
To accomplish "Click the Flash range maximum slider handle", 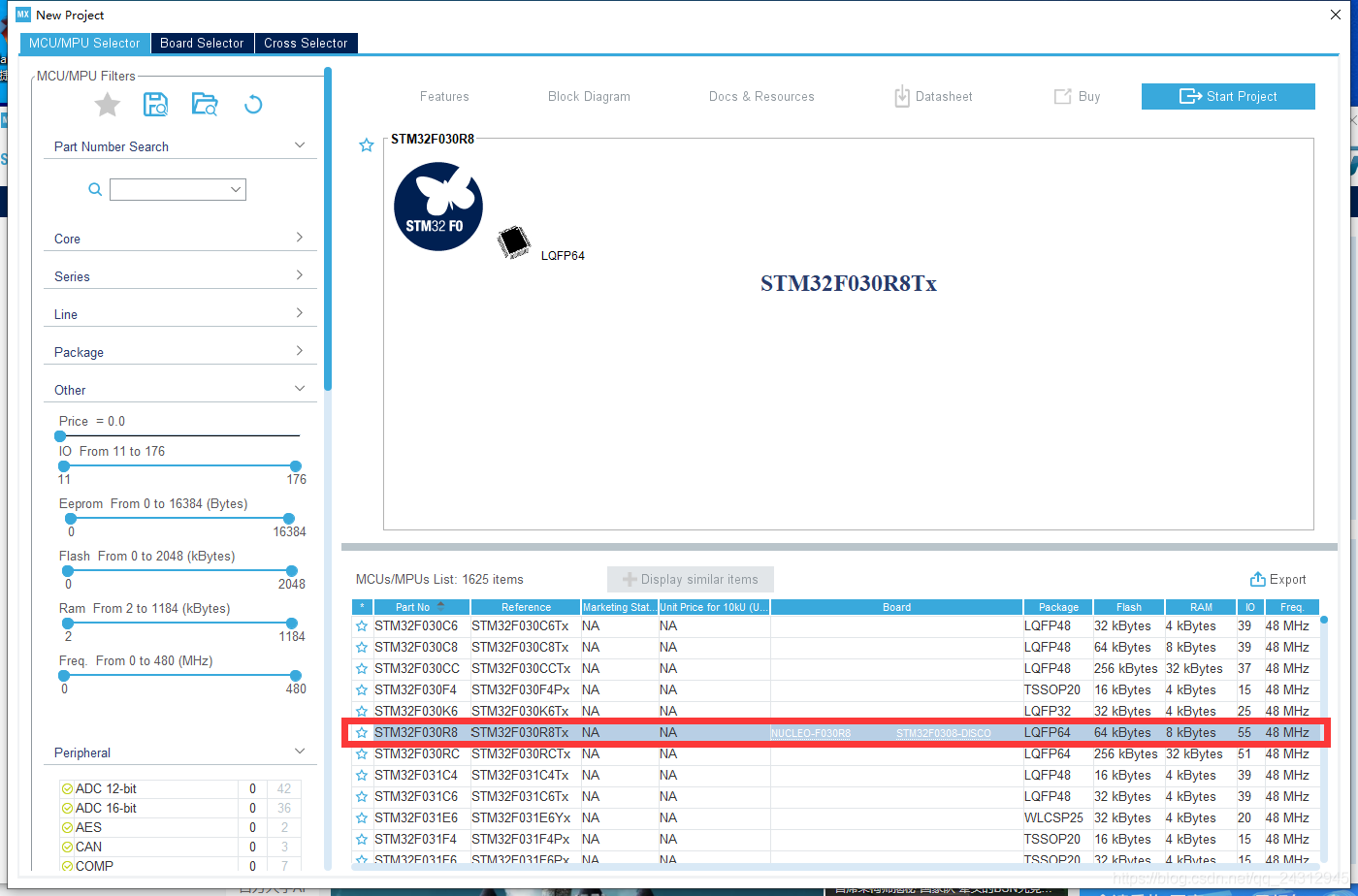I will tap(292, 571).
